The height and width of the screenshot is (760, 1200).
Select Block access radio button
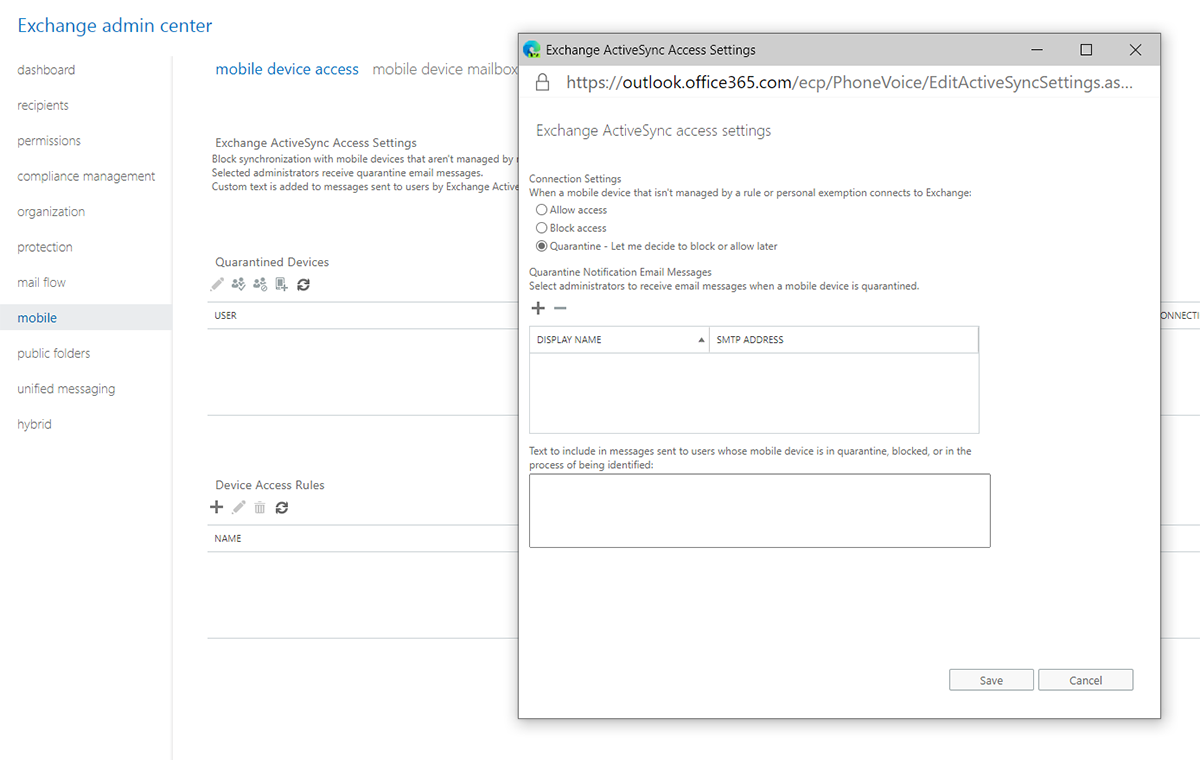click(x=542, y=228)
